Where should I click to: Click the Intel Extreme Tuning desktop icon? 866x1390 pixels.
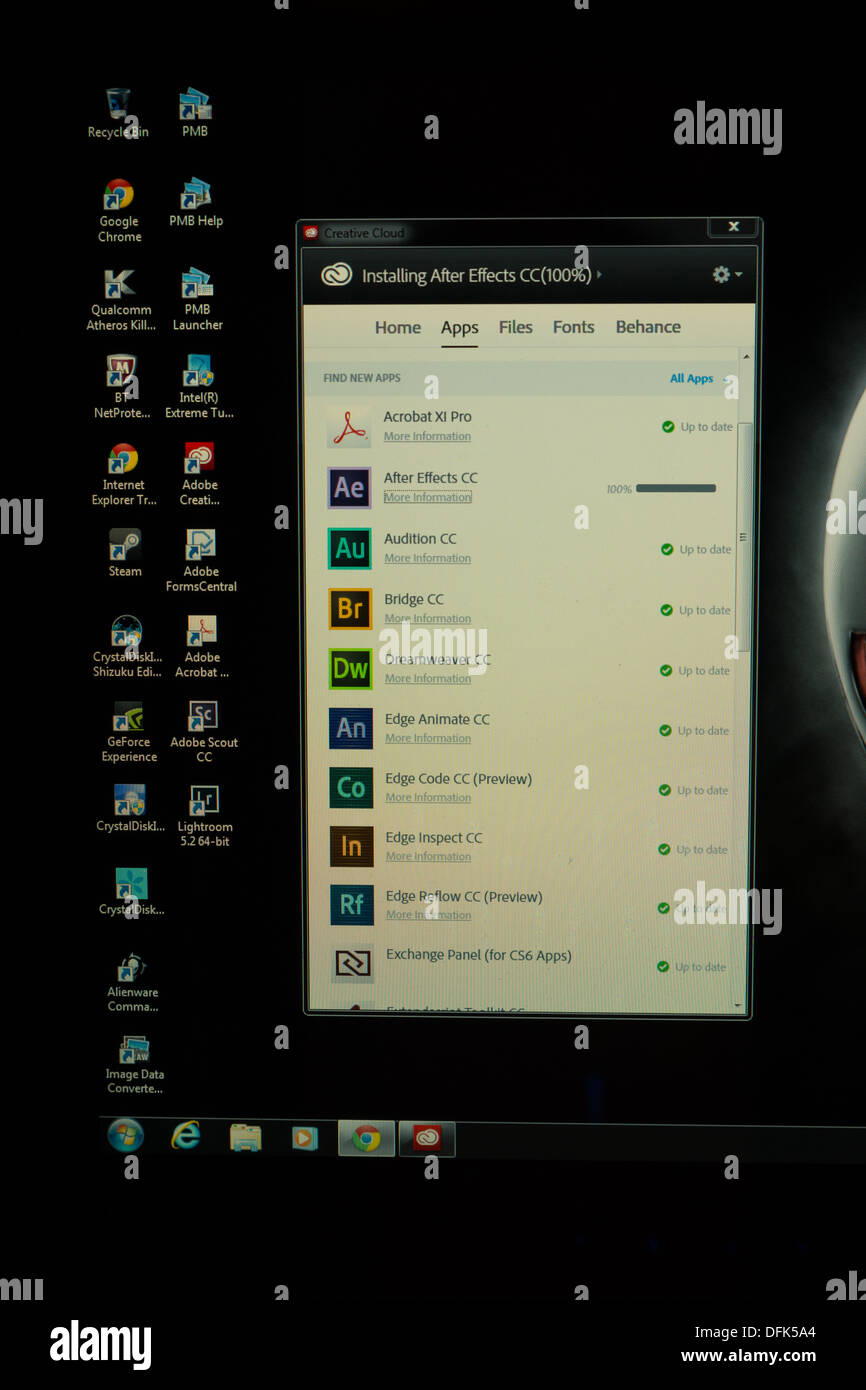(x=199, y=387)
